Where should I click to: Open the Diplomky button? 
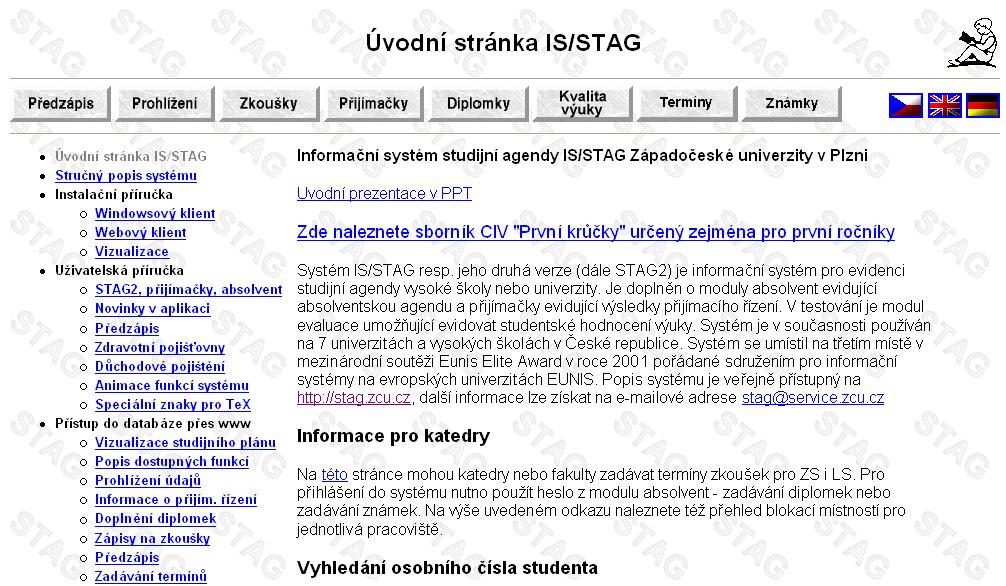(479, 103)
